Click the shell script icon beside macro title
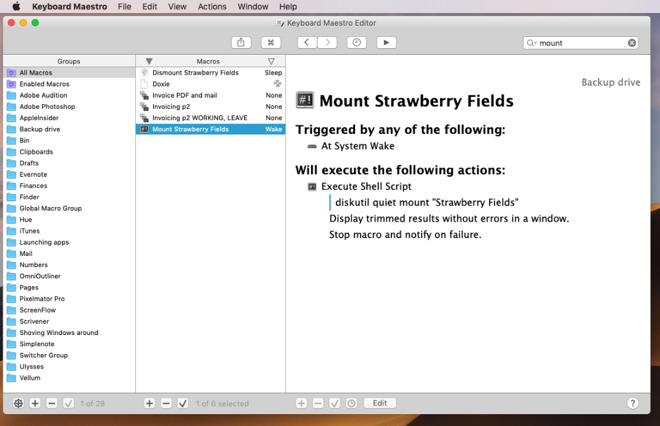 tap(305, 100)
